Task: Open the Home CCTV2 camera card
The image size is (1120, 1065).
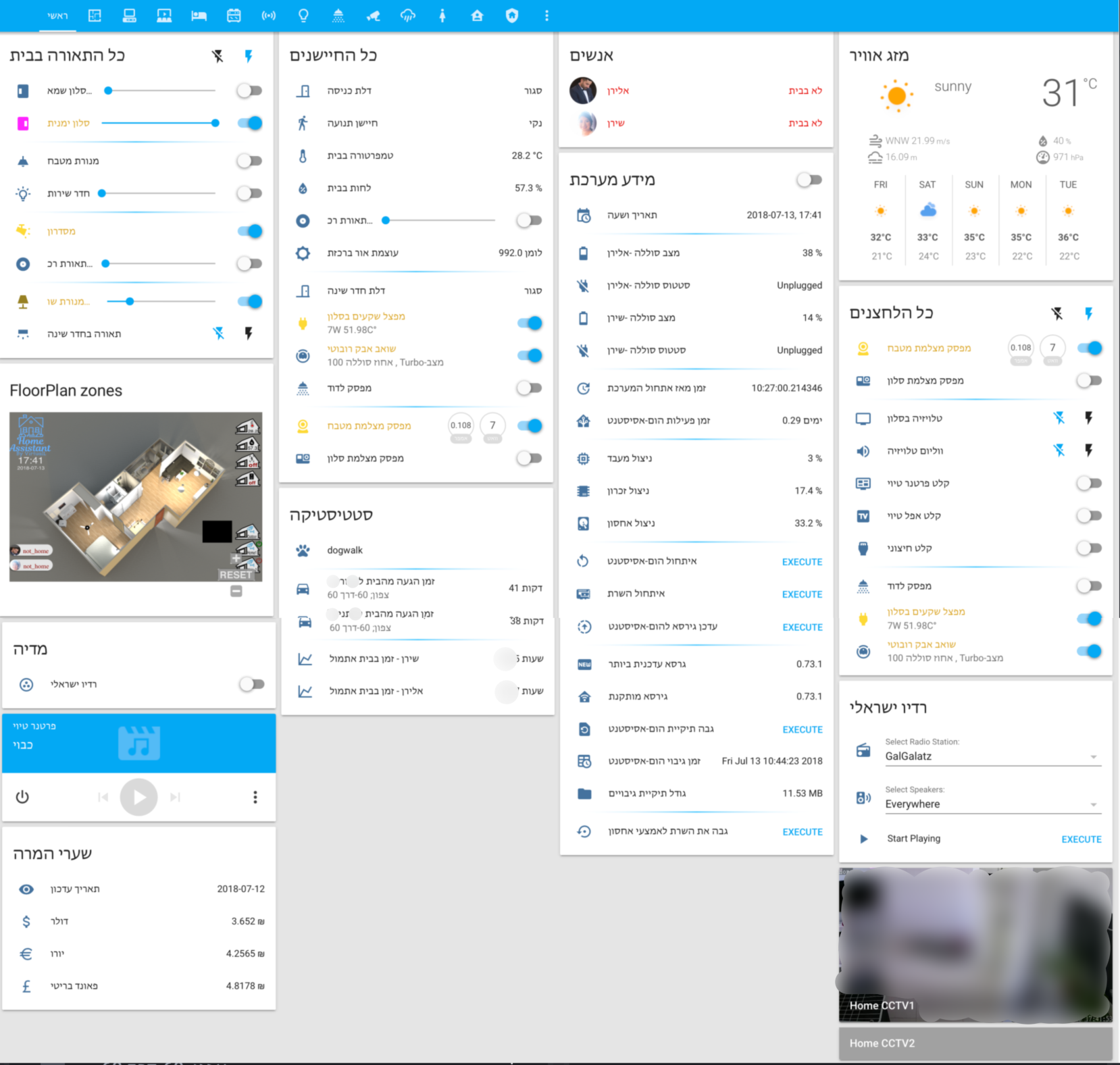Action: [975, 1043]
